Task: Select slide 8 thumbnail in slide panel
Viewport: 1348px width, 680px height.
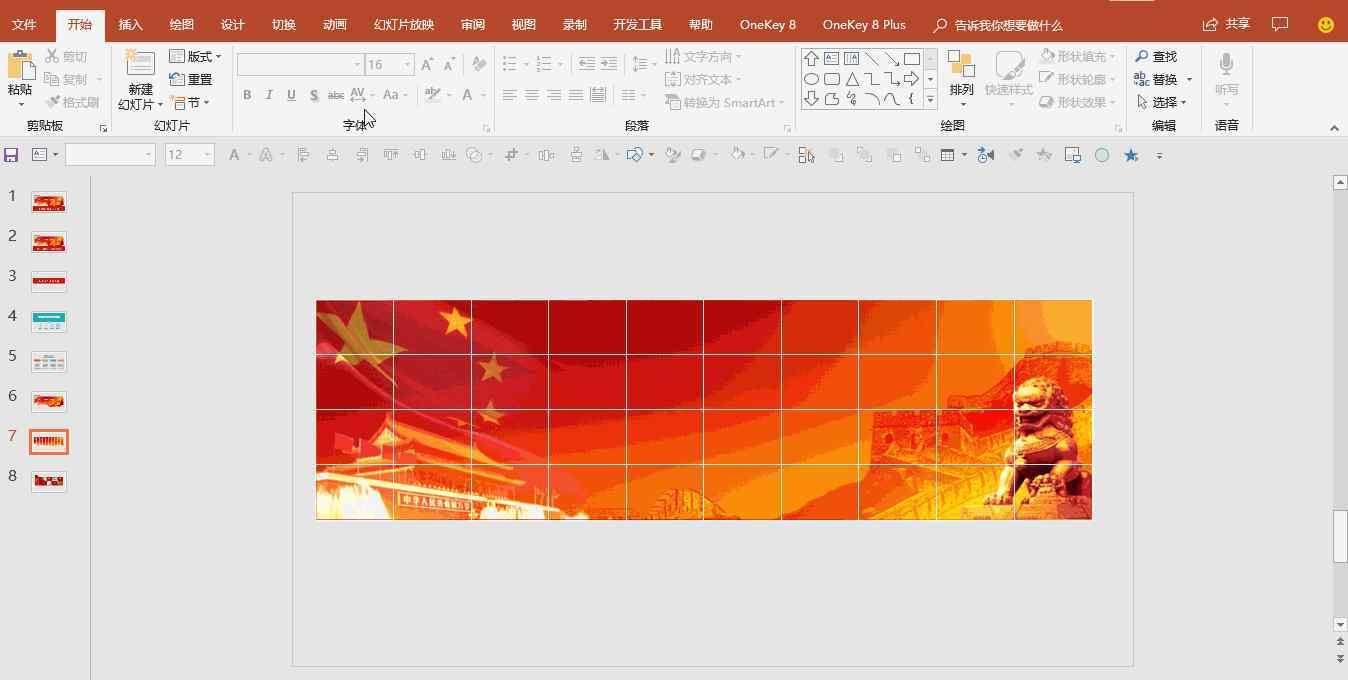Action: [x=49, y=481]
